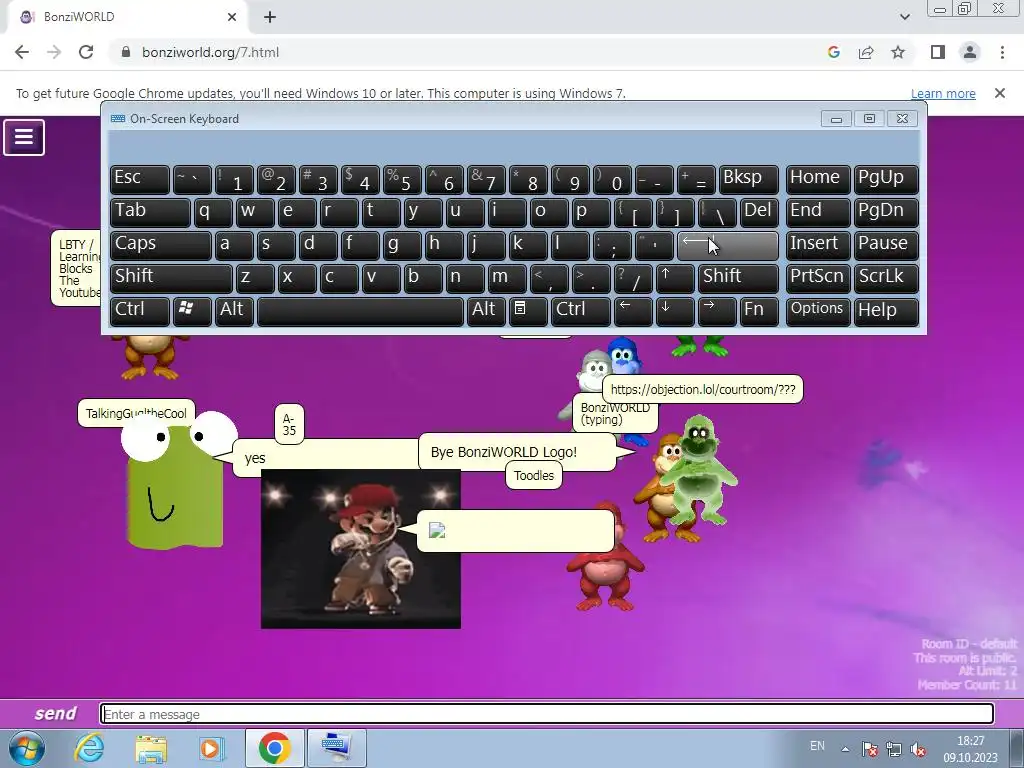This screenshot has width=1024, height=768.
Task: Click Chrome's back arrow
Action: coord(22,52)
